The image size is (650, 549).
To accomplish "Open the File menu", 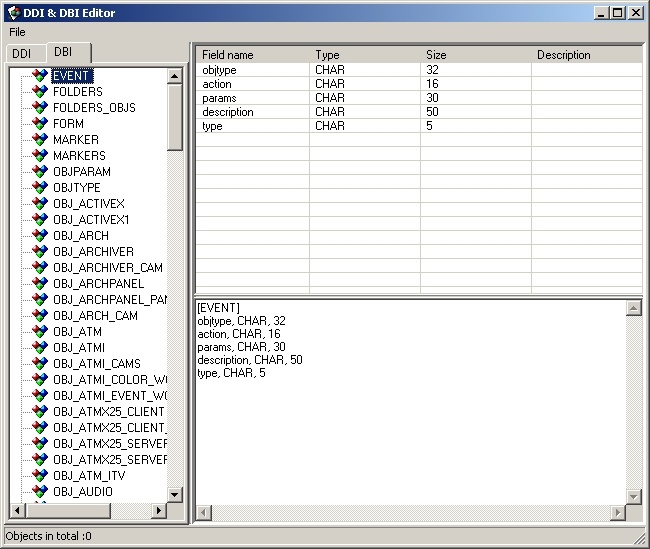I will [18, 32].
